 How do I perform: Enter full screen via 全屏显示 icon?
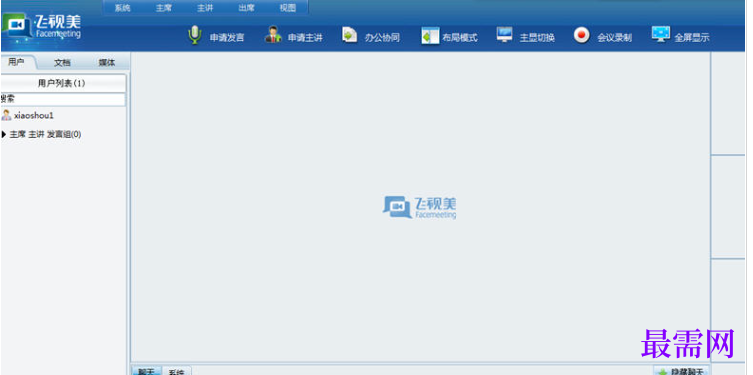click(x=661, y=34)
